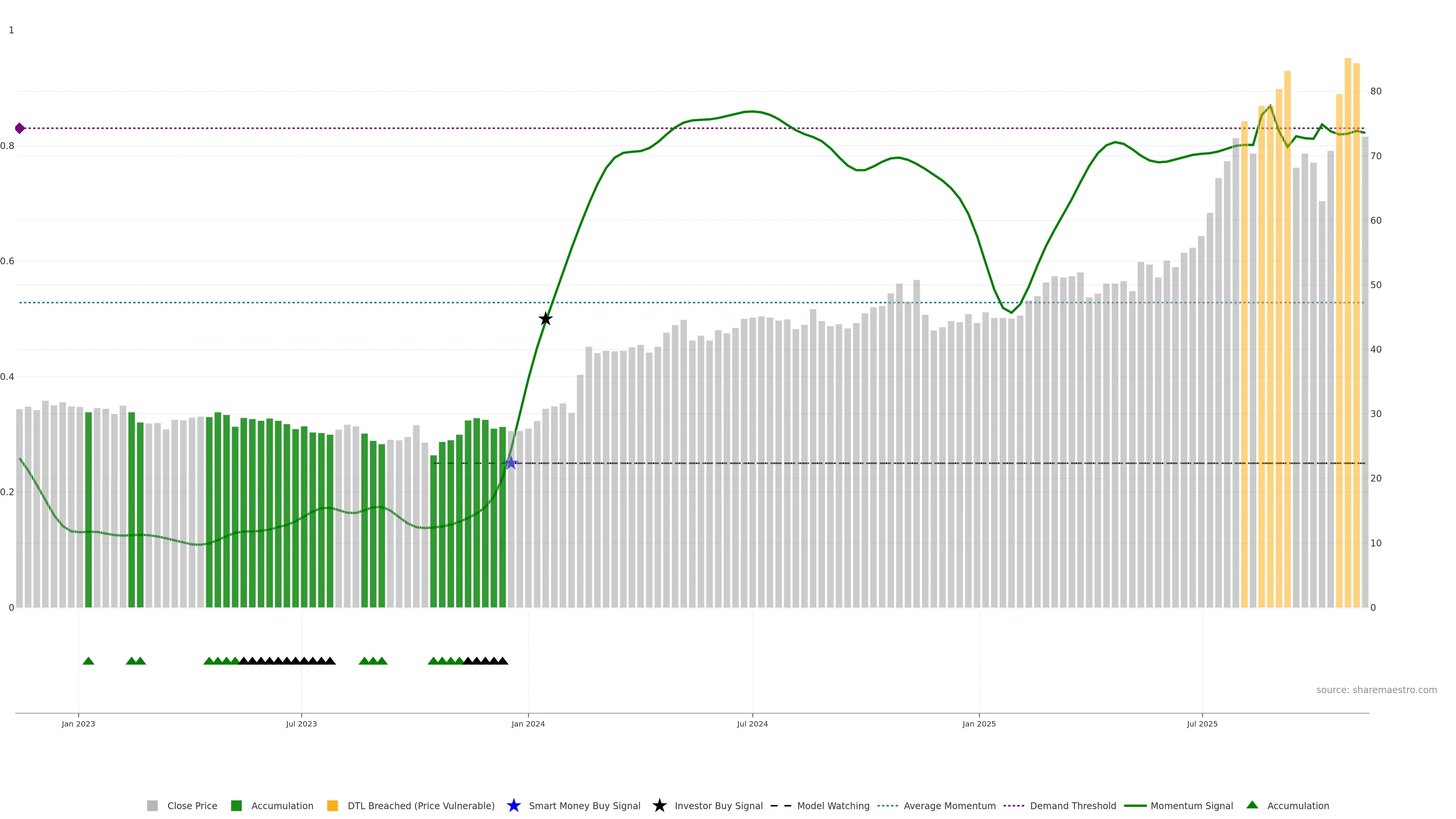This screenshot has width=1456, height=819.
Task: Click the blue Smart Money star on the chart
Action: [x=511, y=463]
